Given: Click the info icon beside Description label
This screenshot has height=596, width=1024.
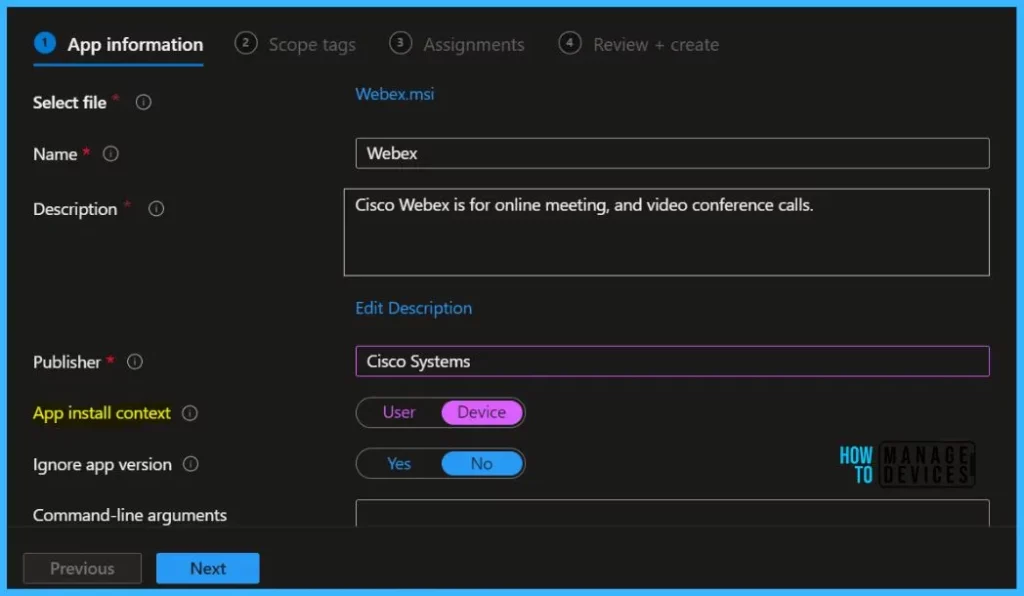Looking at the screenshot, I should click(x=156, y=209).
